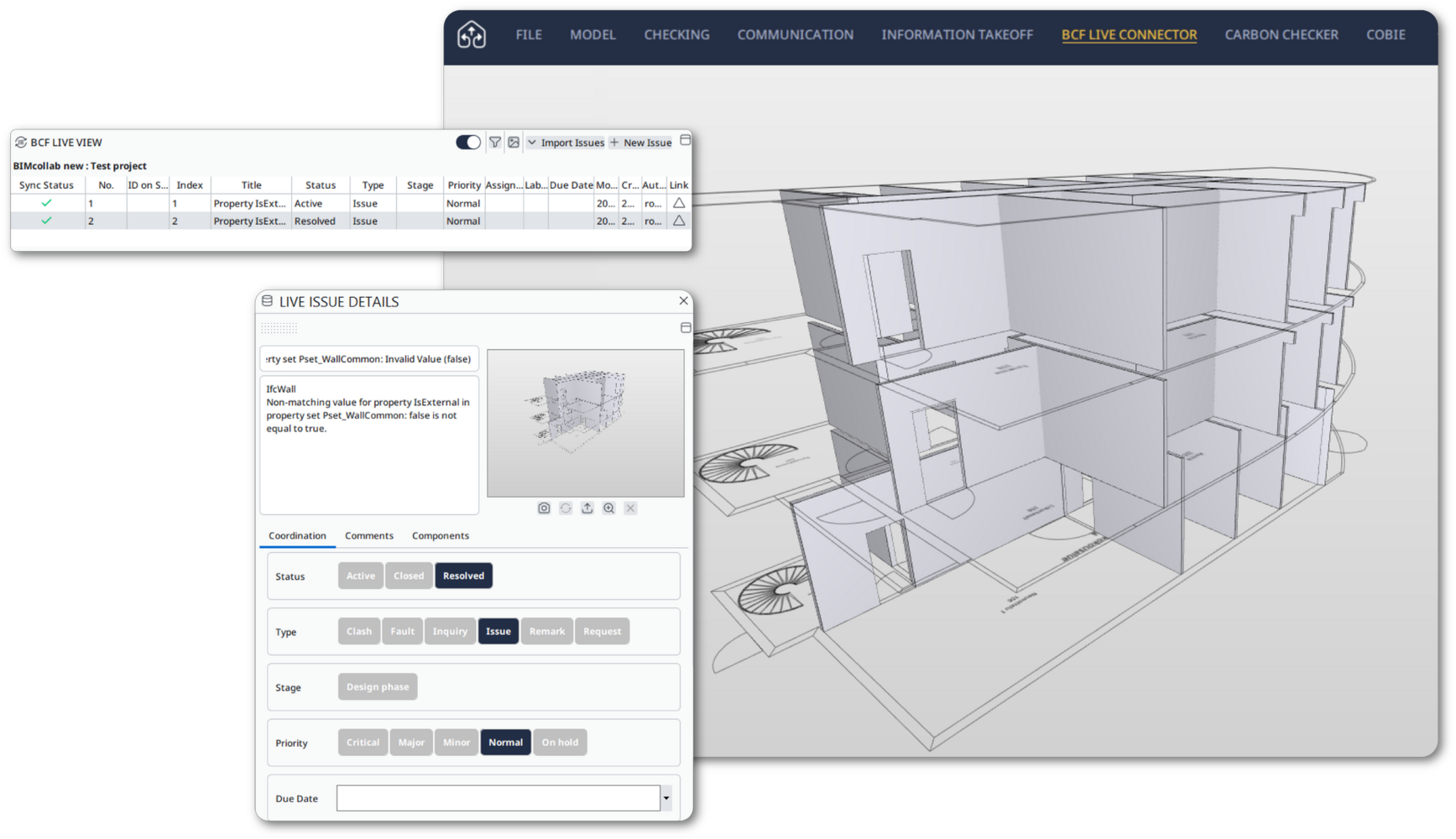Click the triangle link icon in issue row 1
Viewport: 1456px width, 839px height.
(x=679, y=203)
